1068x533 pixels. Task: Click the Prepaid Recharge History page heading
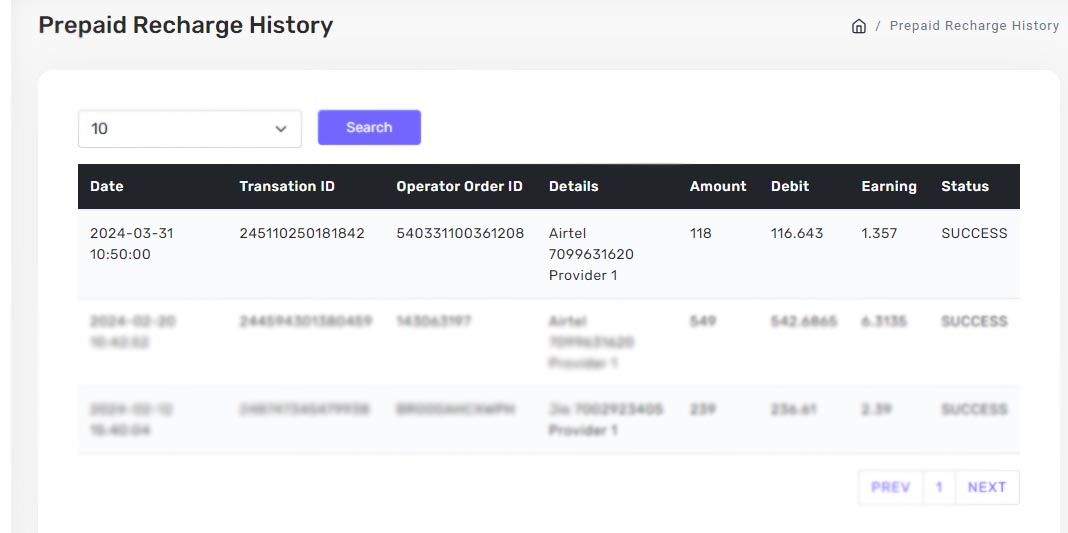pos(185,26)
